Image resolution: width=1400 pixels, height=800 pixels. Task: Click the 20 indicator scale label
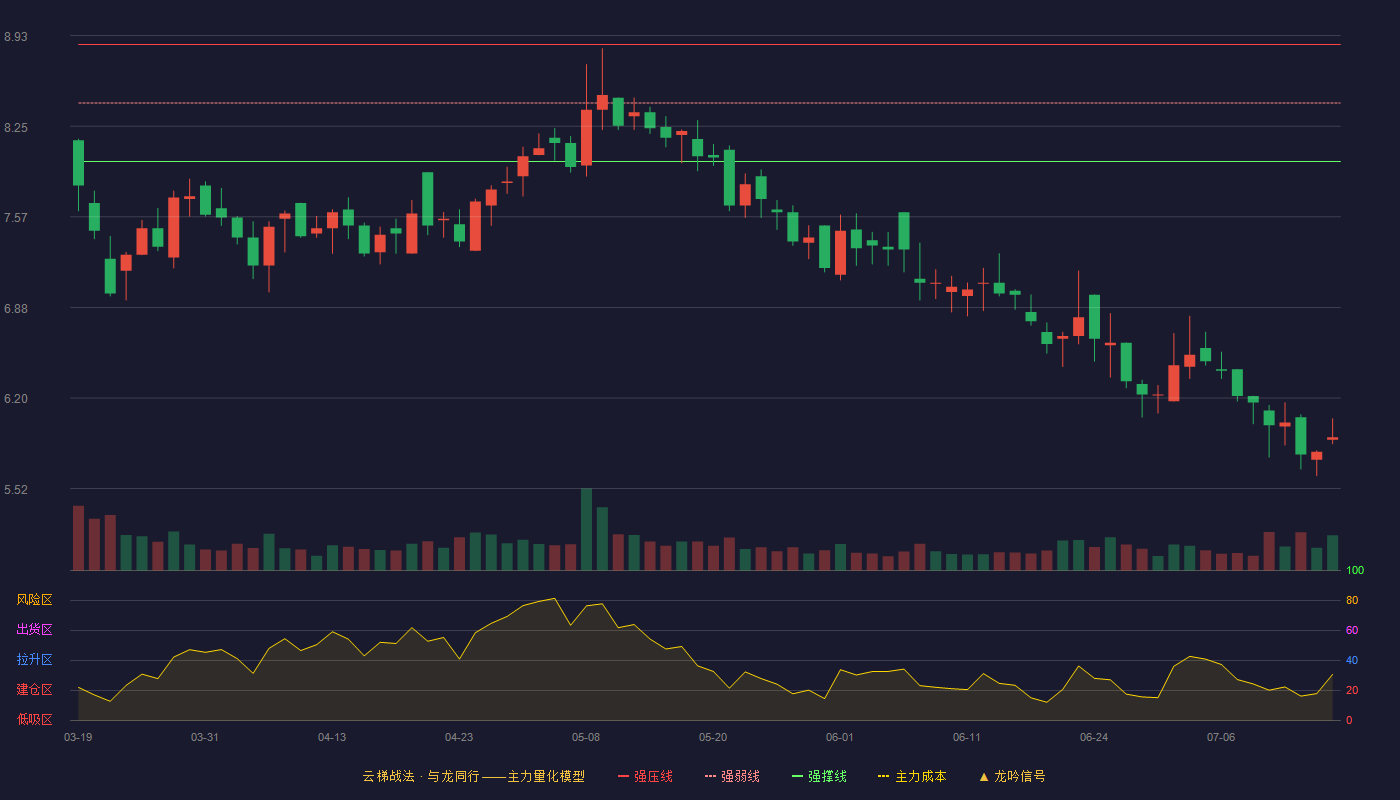click(1352, 691)
